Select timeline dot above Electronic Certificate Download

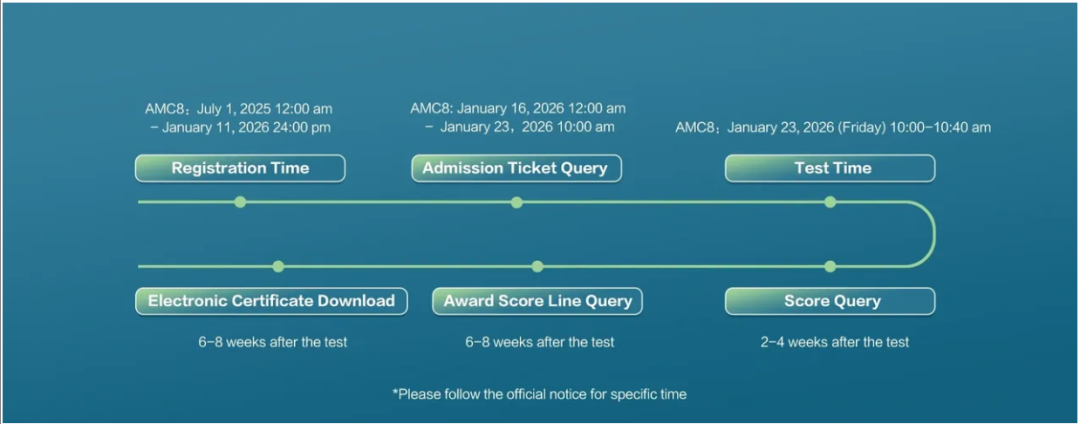278,266
